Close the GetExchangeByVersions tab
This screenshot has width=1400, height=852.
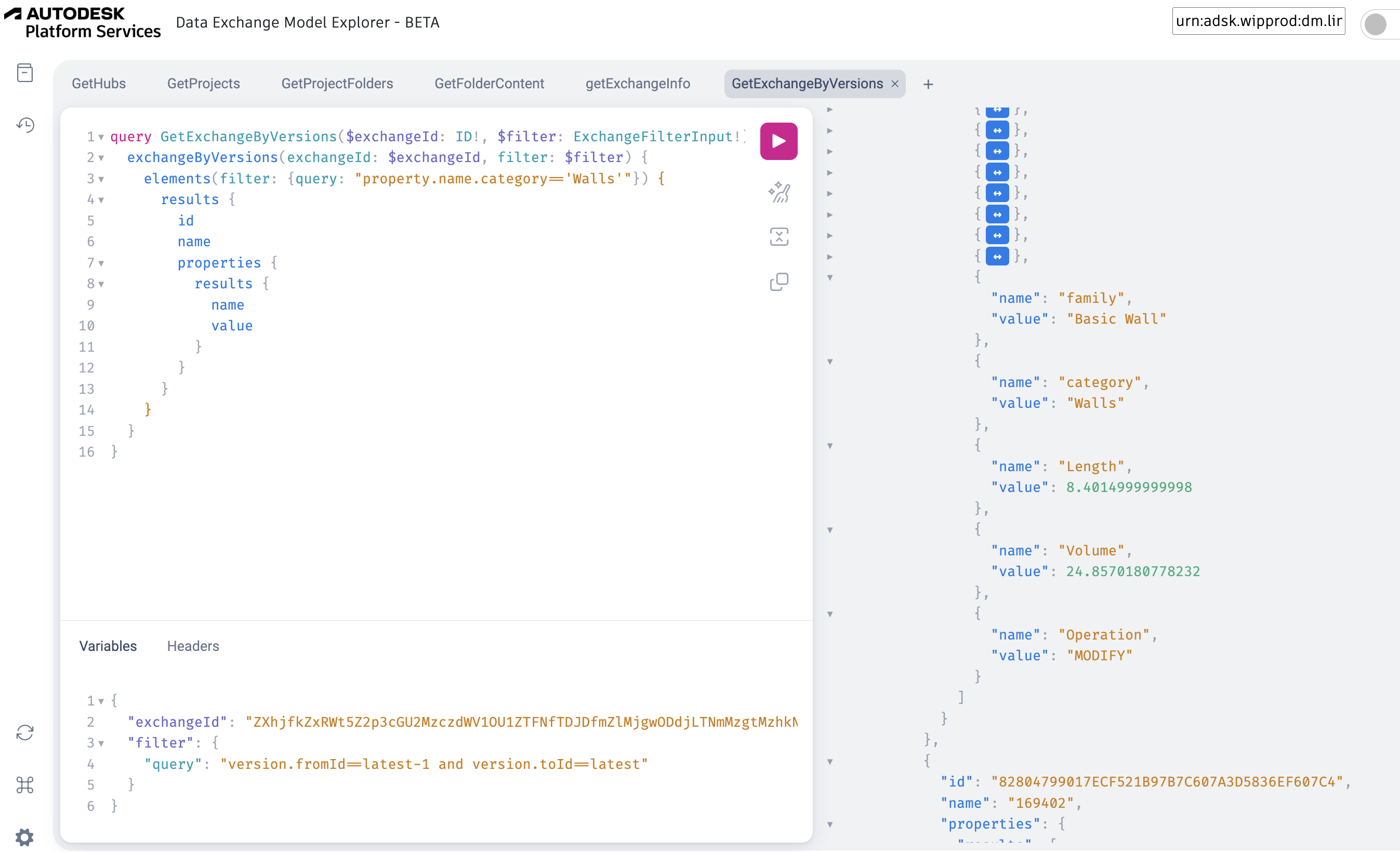coord(895,84)
